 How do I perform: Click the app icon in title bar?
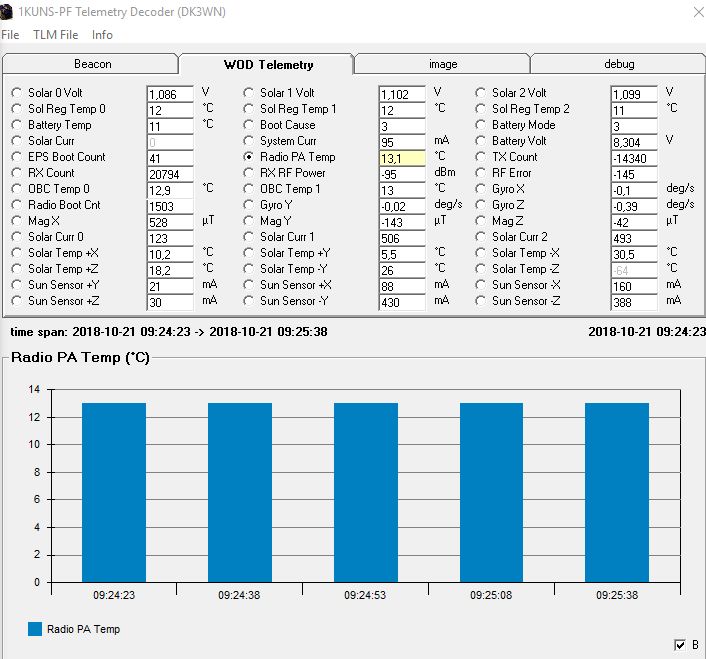8,10
